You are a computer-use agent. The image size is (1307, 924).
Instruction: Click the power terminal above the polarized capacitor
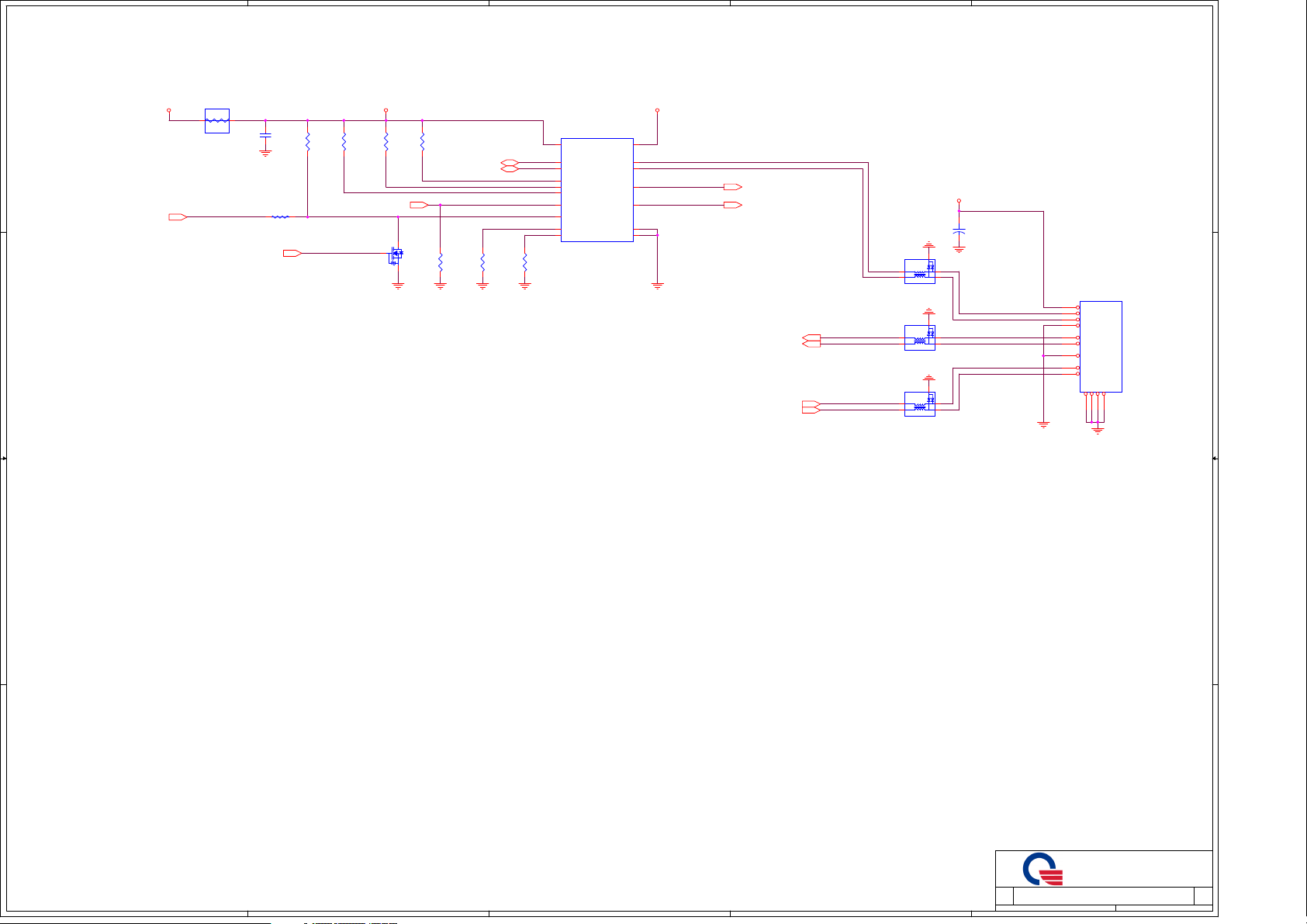pyautogui.click(x=960, y=200)
